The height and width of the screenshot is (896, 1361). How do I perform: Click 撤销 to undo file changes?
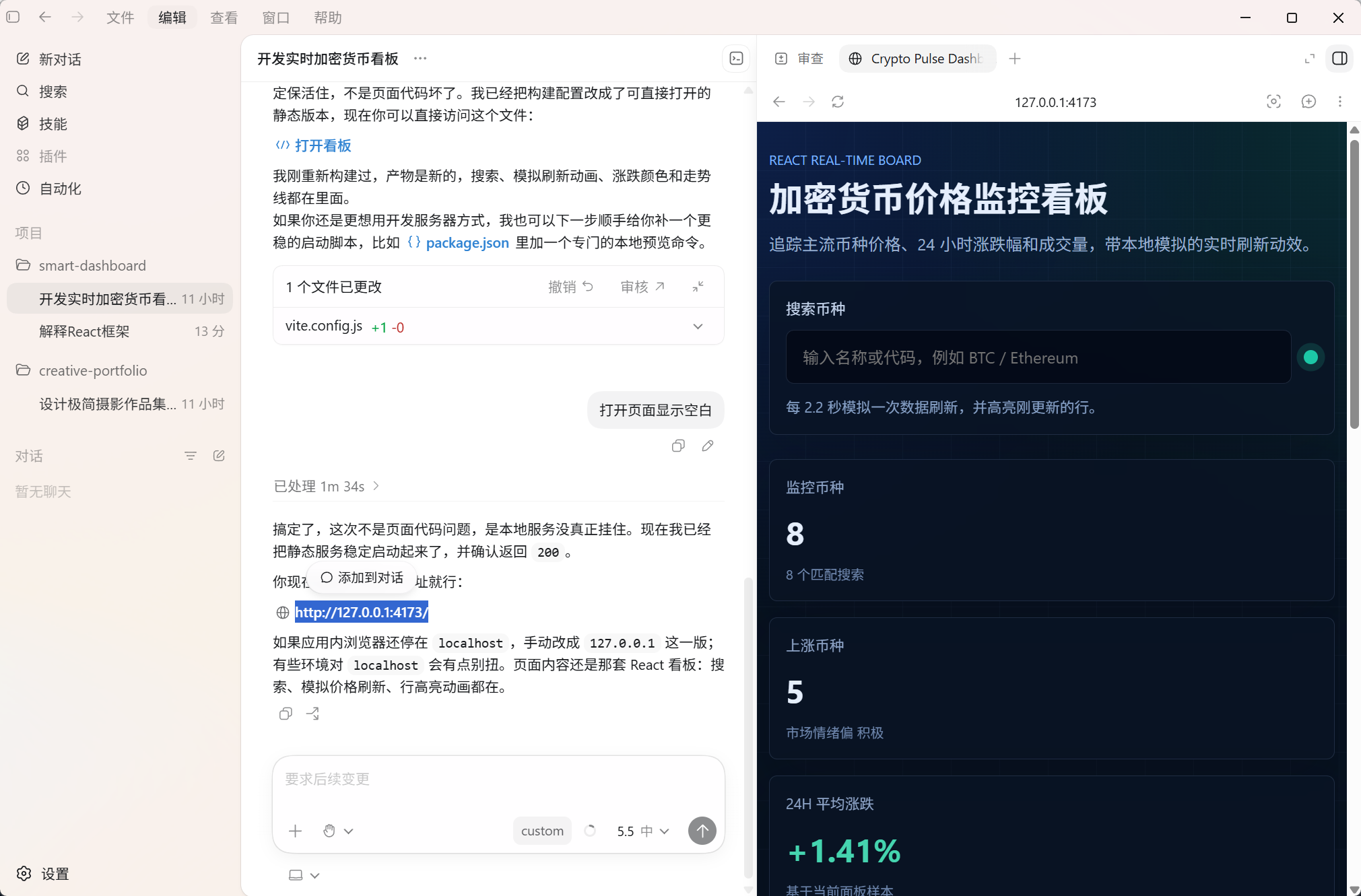(x=570, y=287)
